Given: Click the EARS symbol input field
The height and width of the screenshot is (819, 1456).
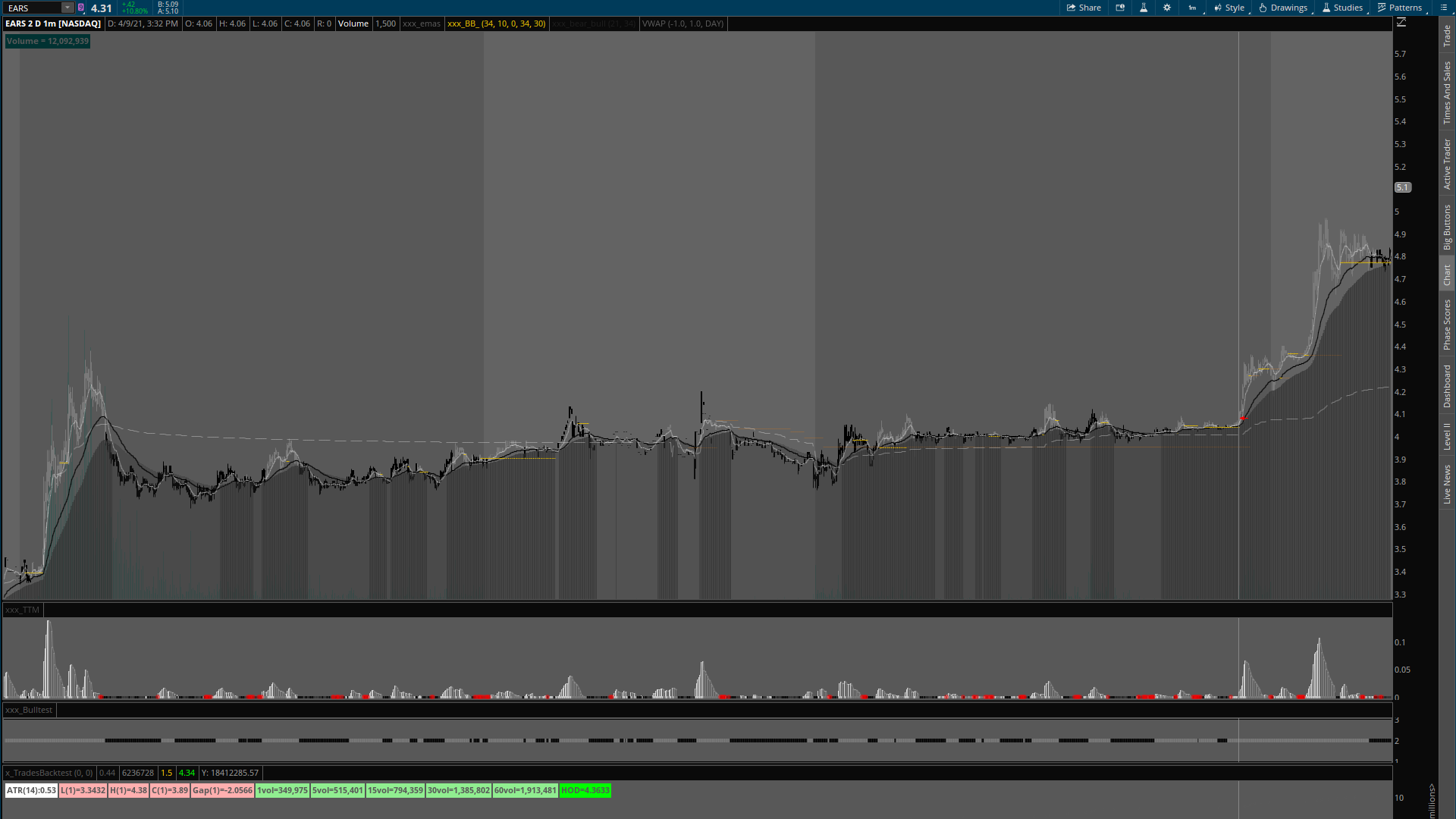Looking at the screenshot, I should [32, 8].
